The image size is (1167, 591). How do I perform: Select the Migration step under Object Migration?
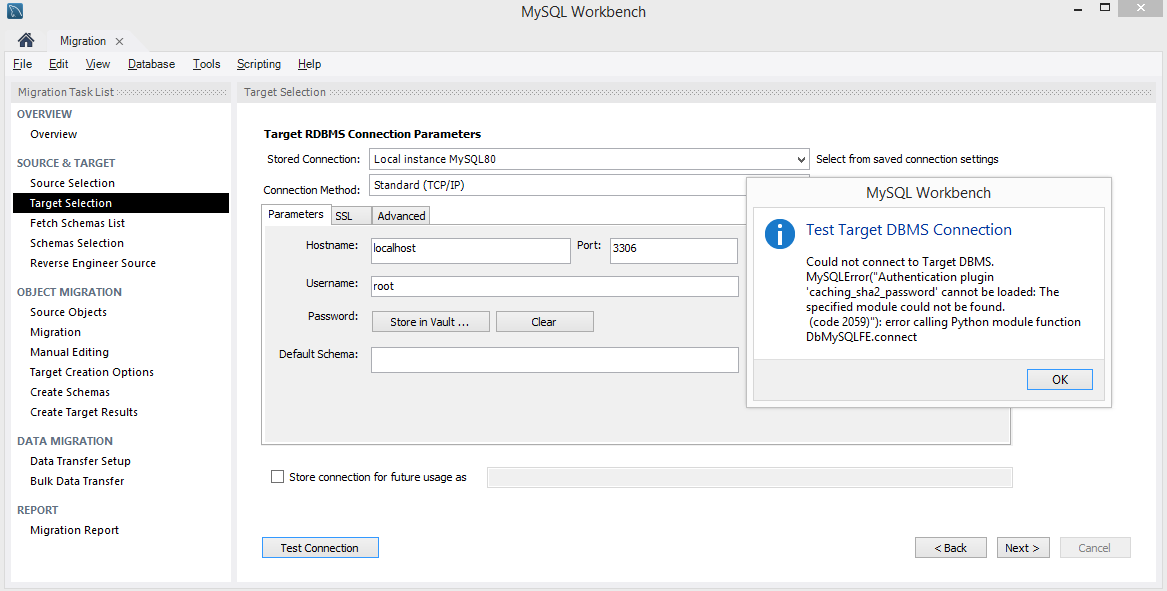click(x=56, y=333)
